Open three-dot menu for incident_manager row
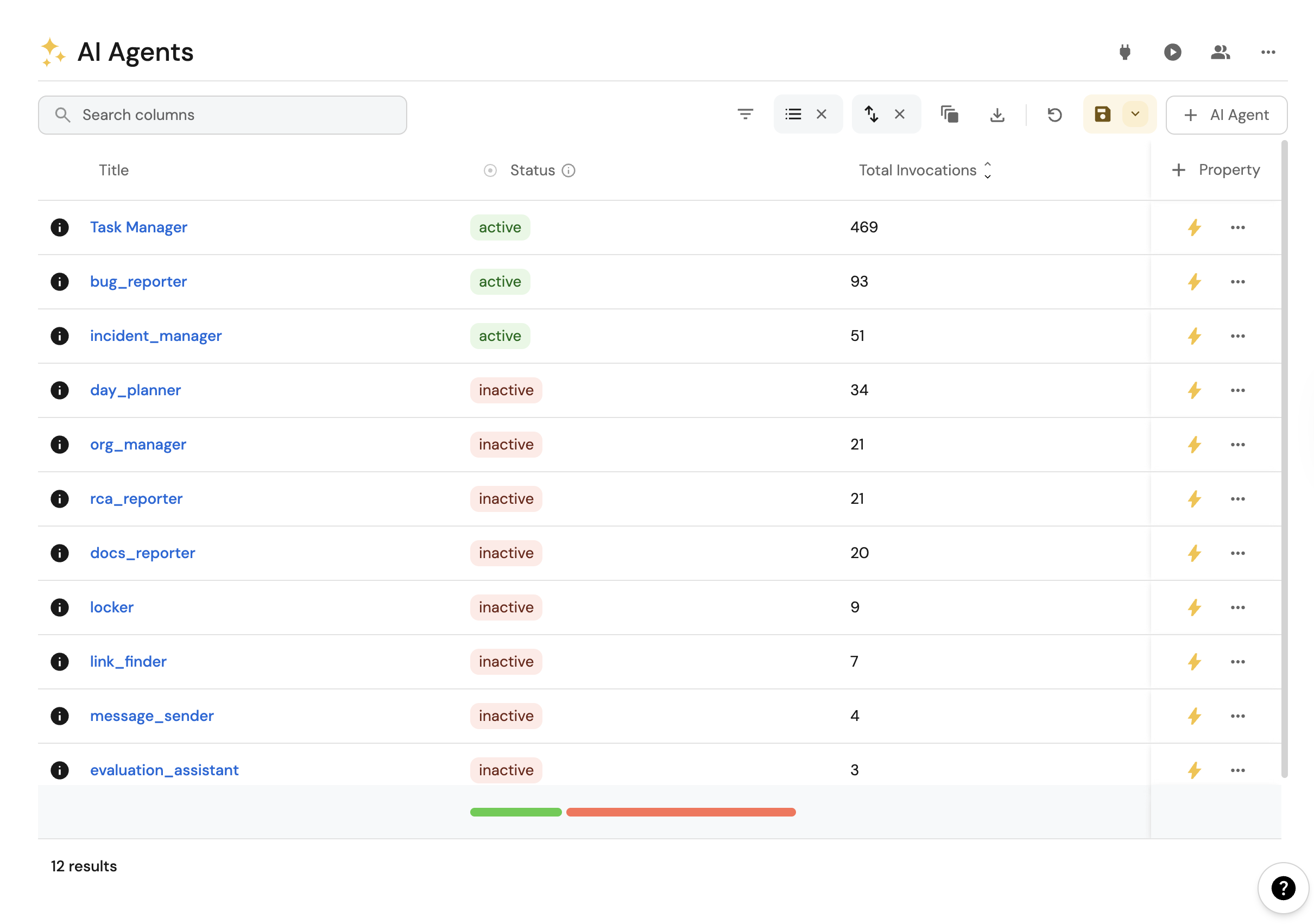 (1237, 336)
